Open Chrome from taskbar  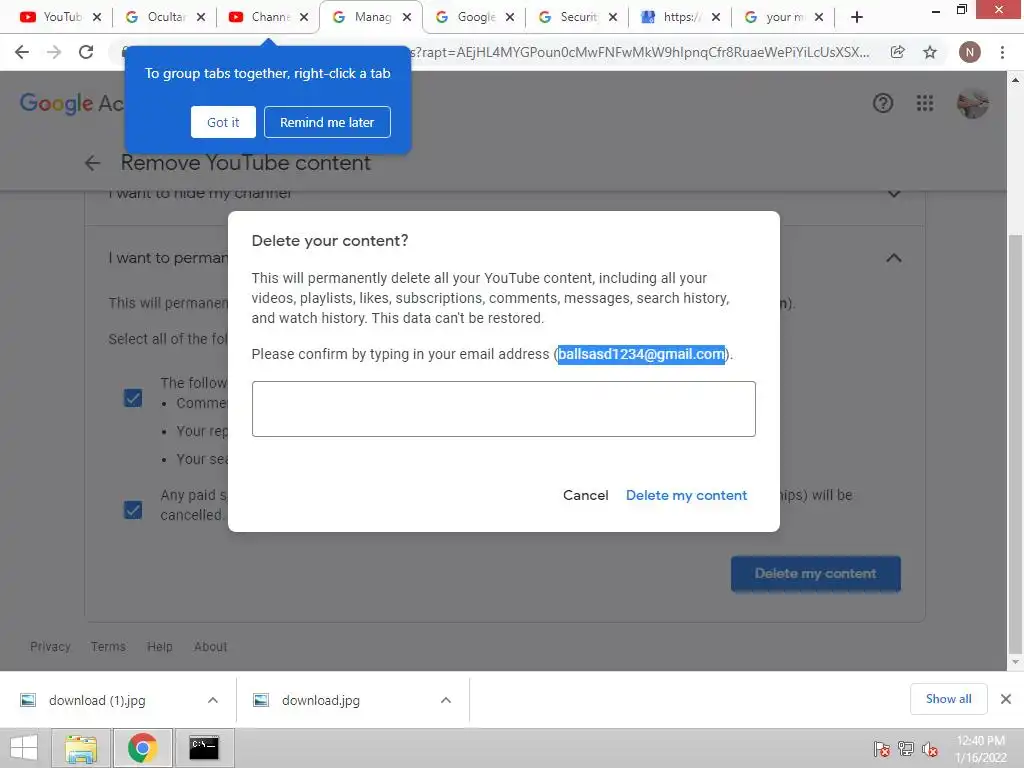tap(142, 748)
